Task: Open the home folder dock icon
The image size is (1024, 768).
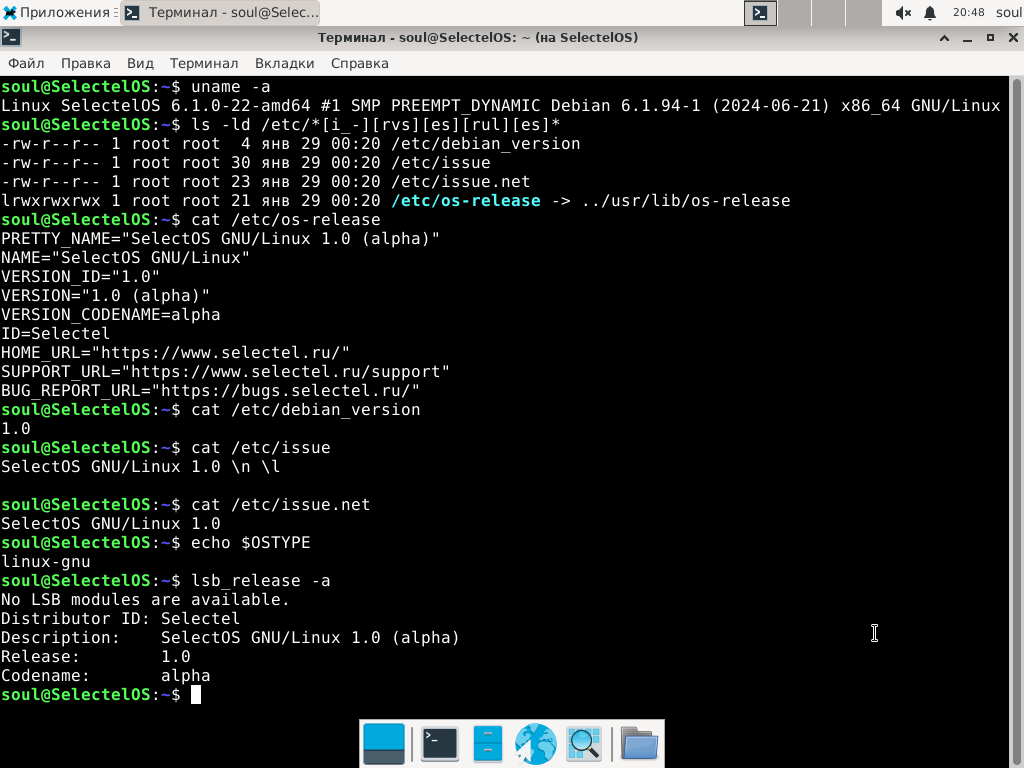Action: 639,744
